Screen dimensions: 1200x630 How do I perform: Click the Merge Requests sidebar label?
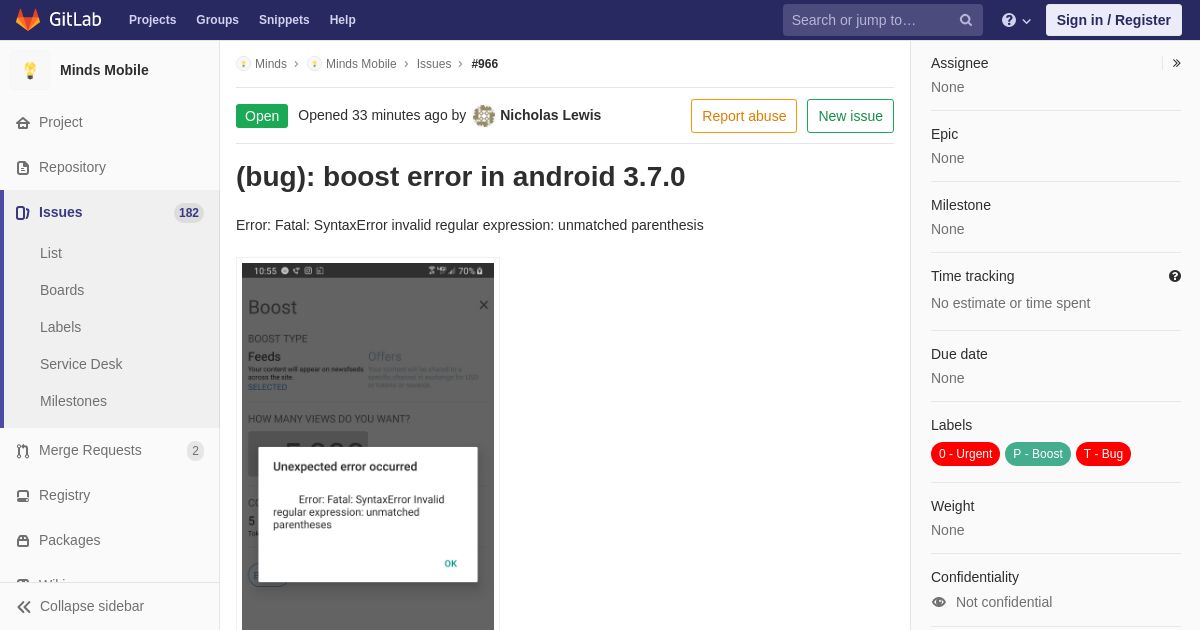[90, 450]
